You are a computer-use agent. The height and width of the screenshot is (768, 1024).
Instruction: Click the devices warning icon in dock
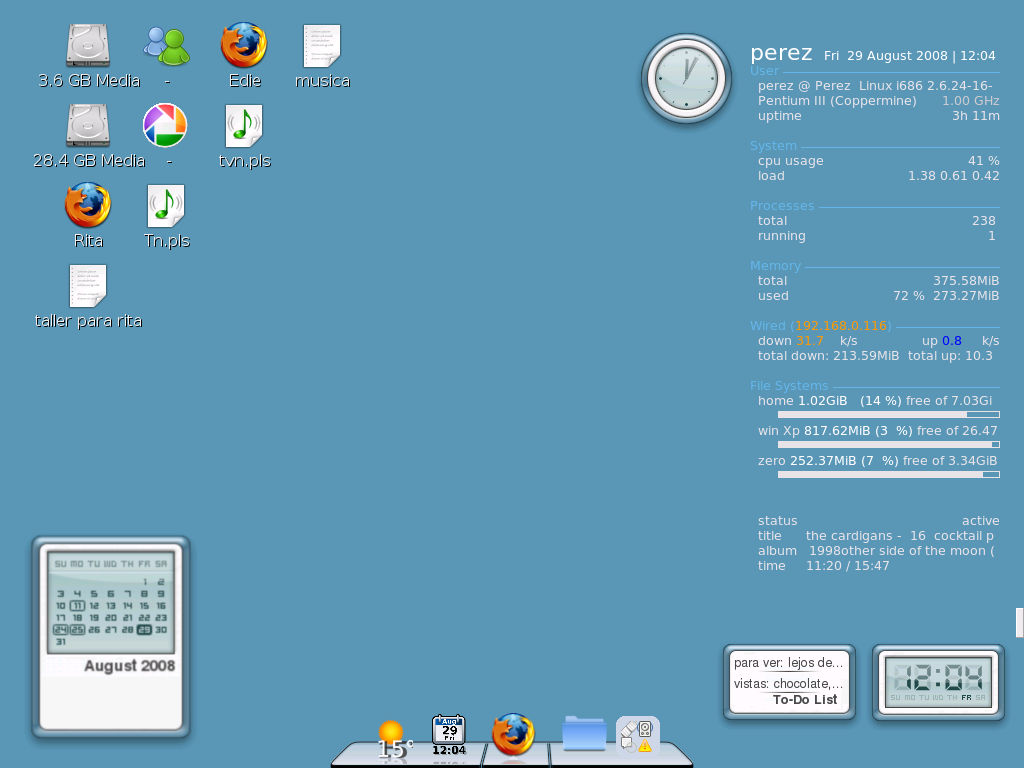(638, 735)
